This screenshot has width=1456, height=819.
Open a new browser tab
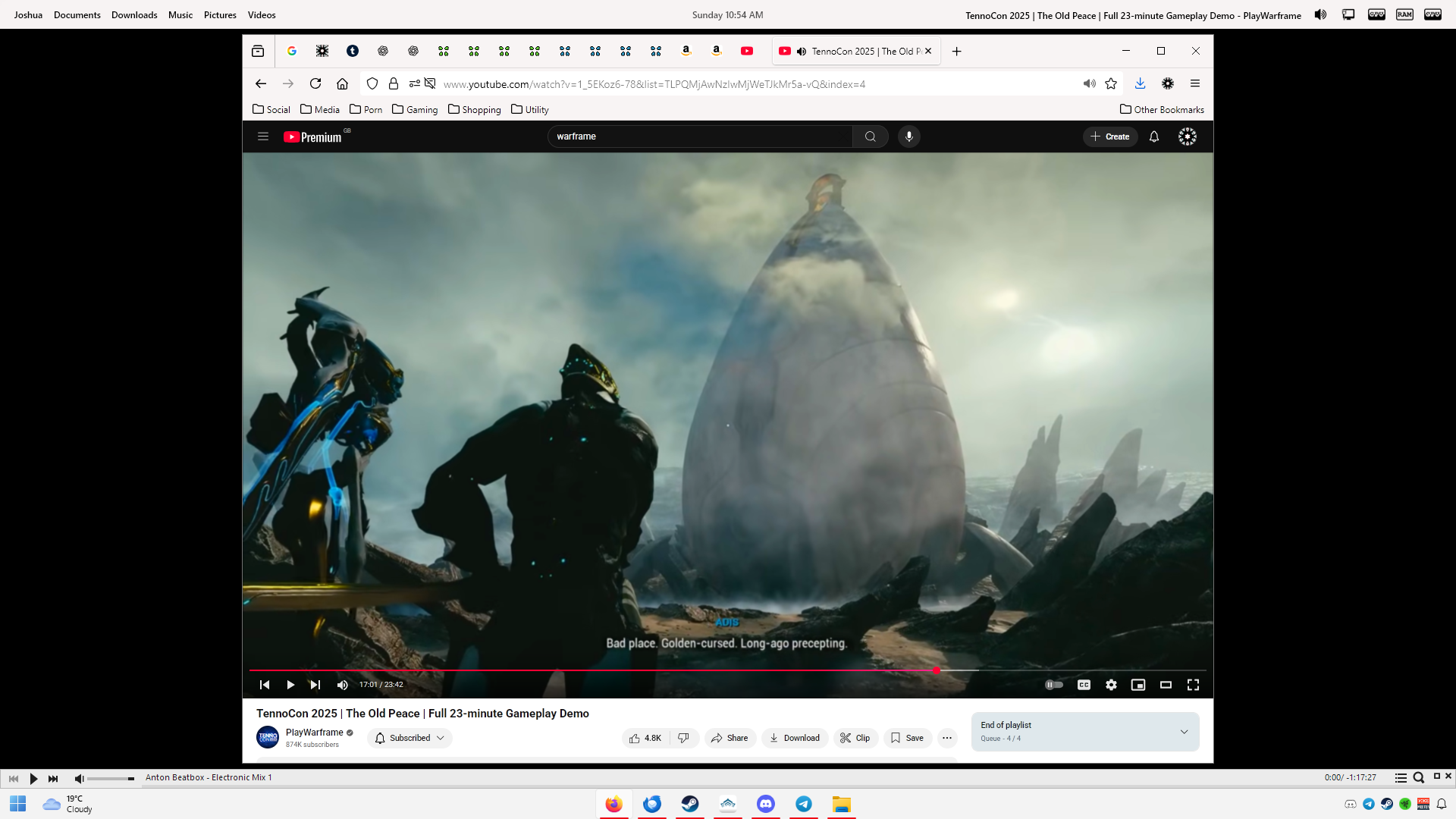coord(957,52)
